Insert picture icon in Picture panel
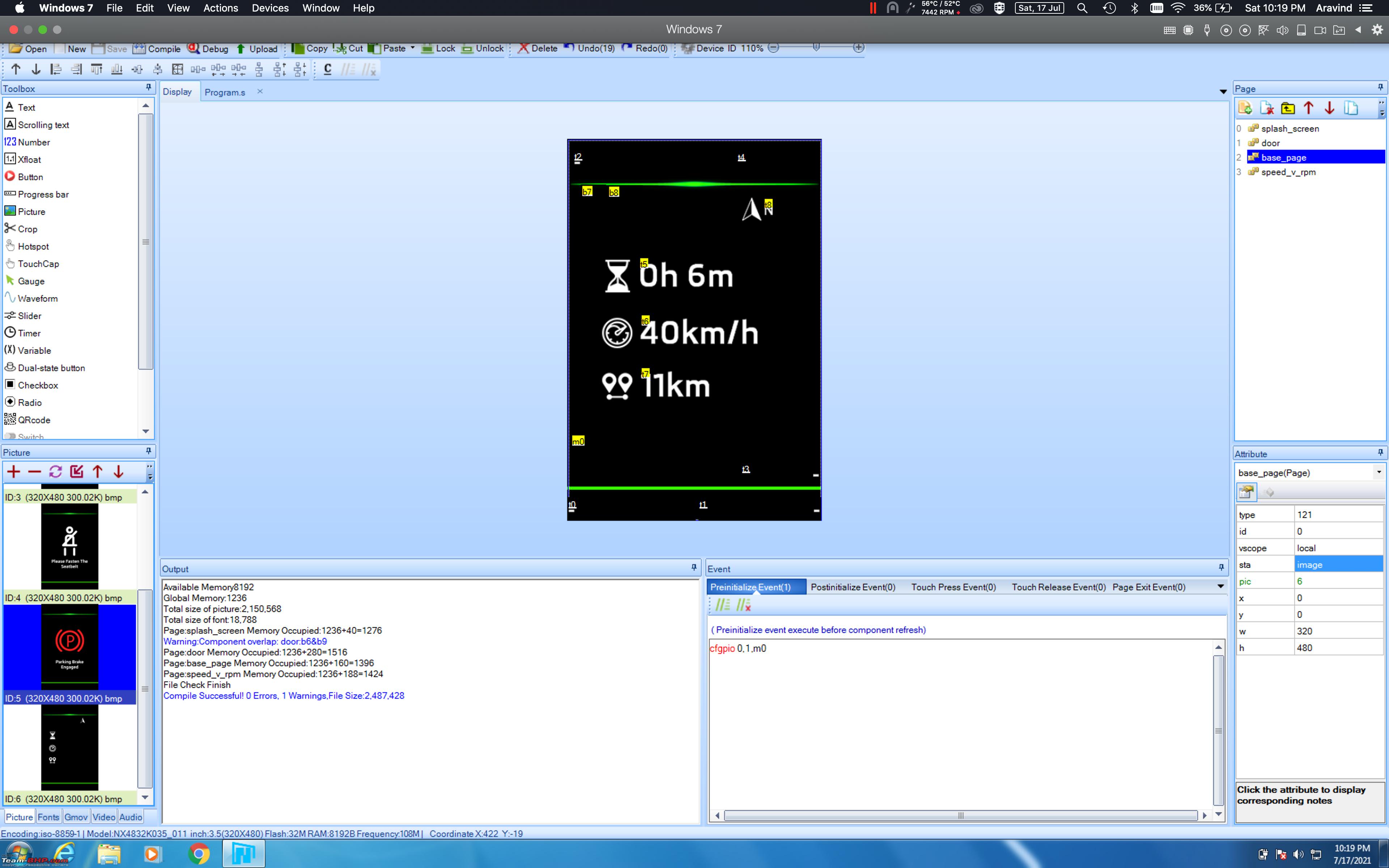The image size is (1389, 868). (x=76, y=472)
